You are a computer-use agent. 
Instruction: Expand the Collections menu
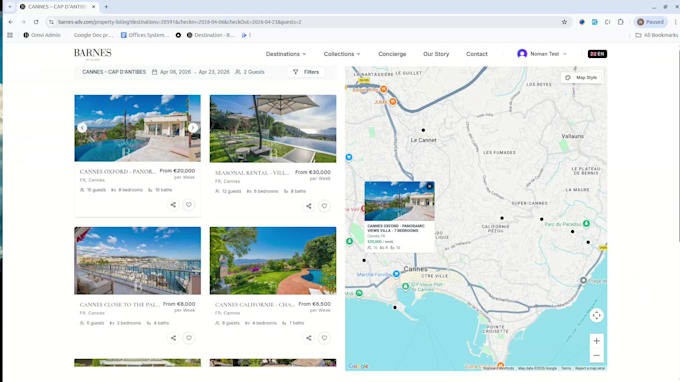342,54
